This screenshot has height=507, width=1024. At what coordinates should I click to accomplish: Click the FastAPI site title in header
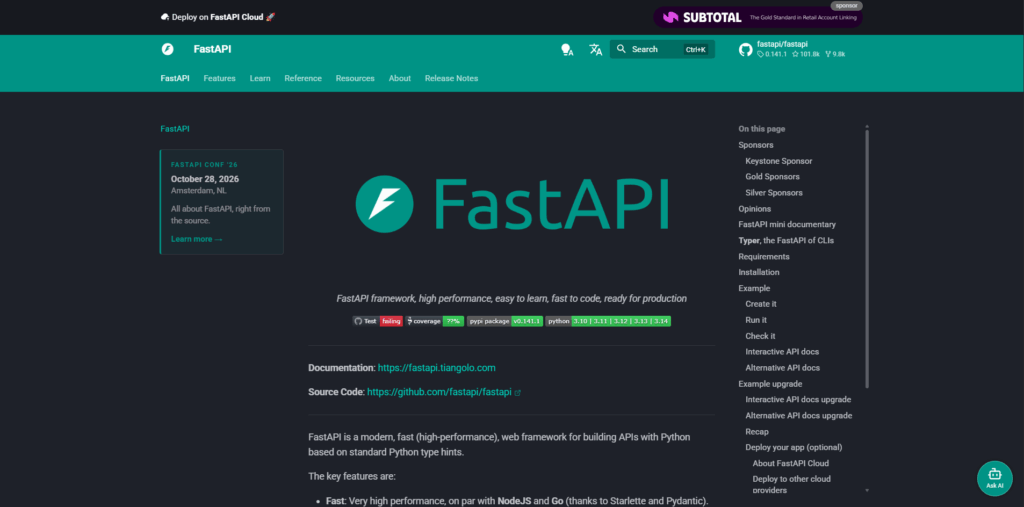pyautogui.click(x=212, y=50)
